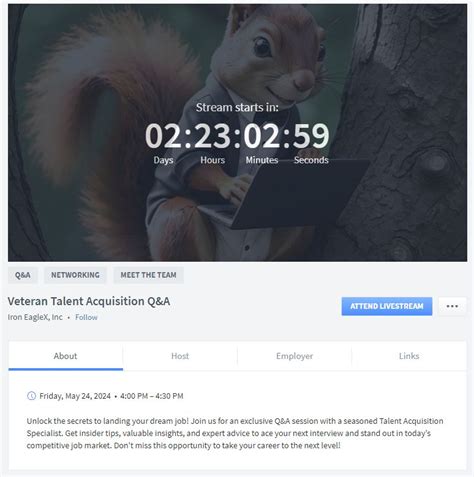This screenshot has width=474, height=477.
Task: Click the Networking tag
Action: [x=75, y=275]
